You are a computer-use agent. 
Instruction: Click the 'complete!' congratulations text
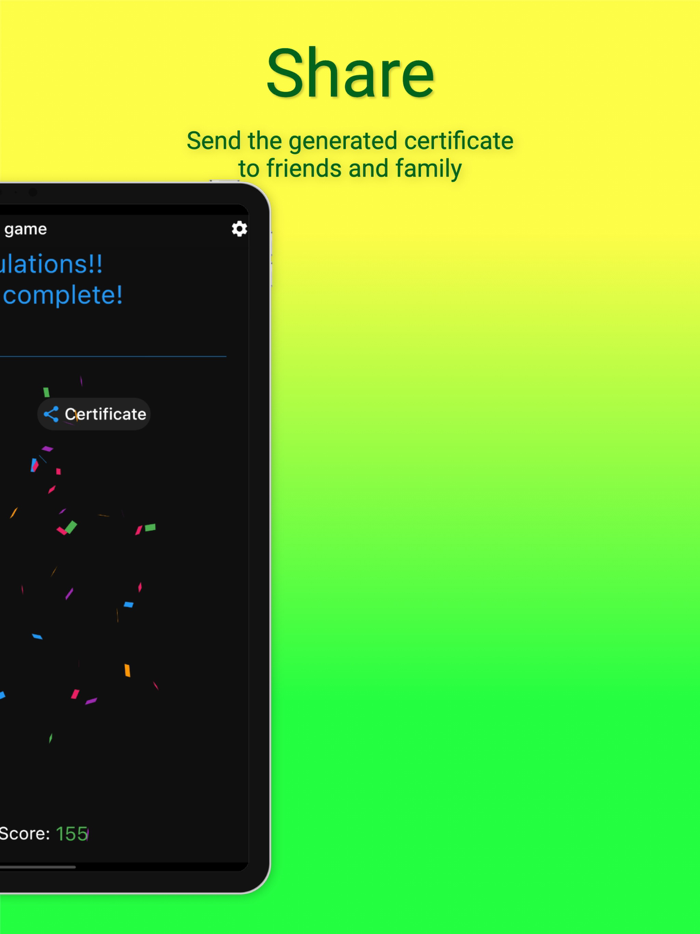pyautogui.click(x=63, y=295)
